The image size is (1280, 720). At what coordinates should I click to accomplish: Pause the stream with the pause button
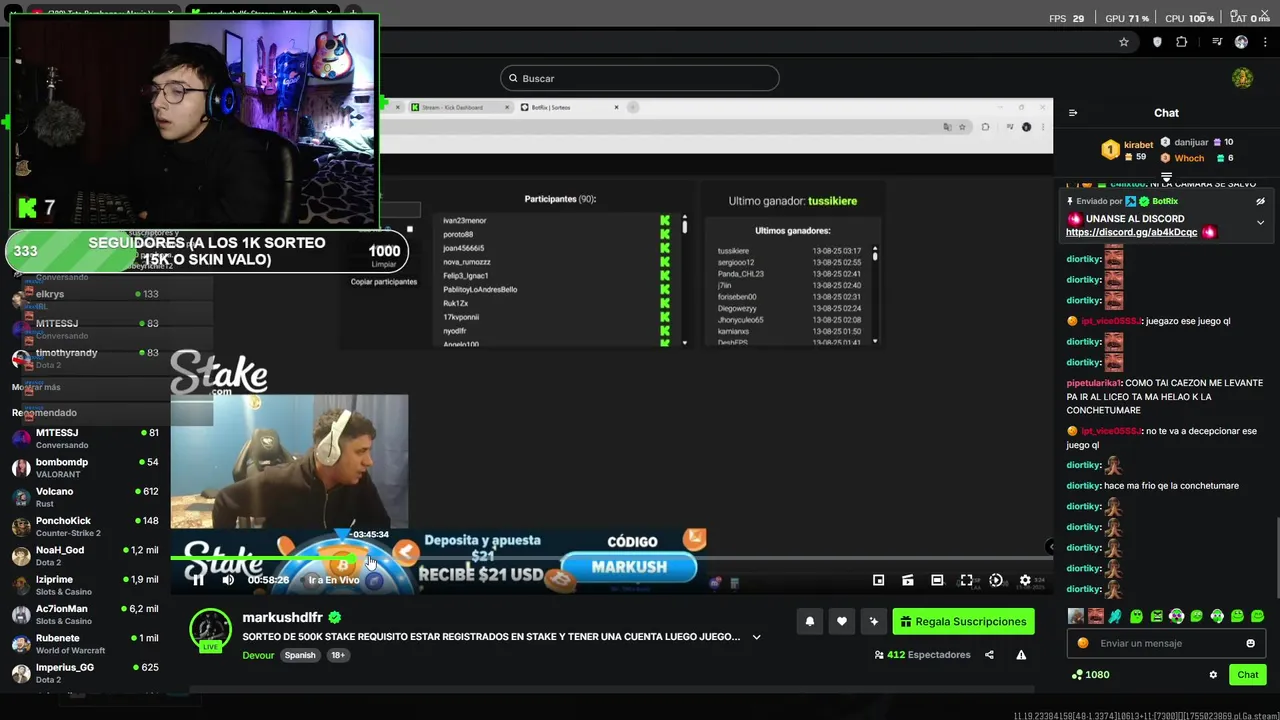(x=198, y=580)
